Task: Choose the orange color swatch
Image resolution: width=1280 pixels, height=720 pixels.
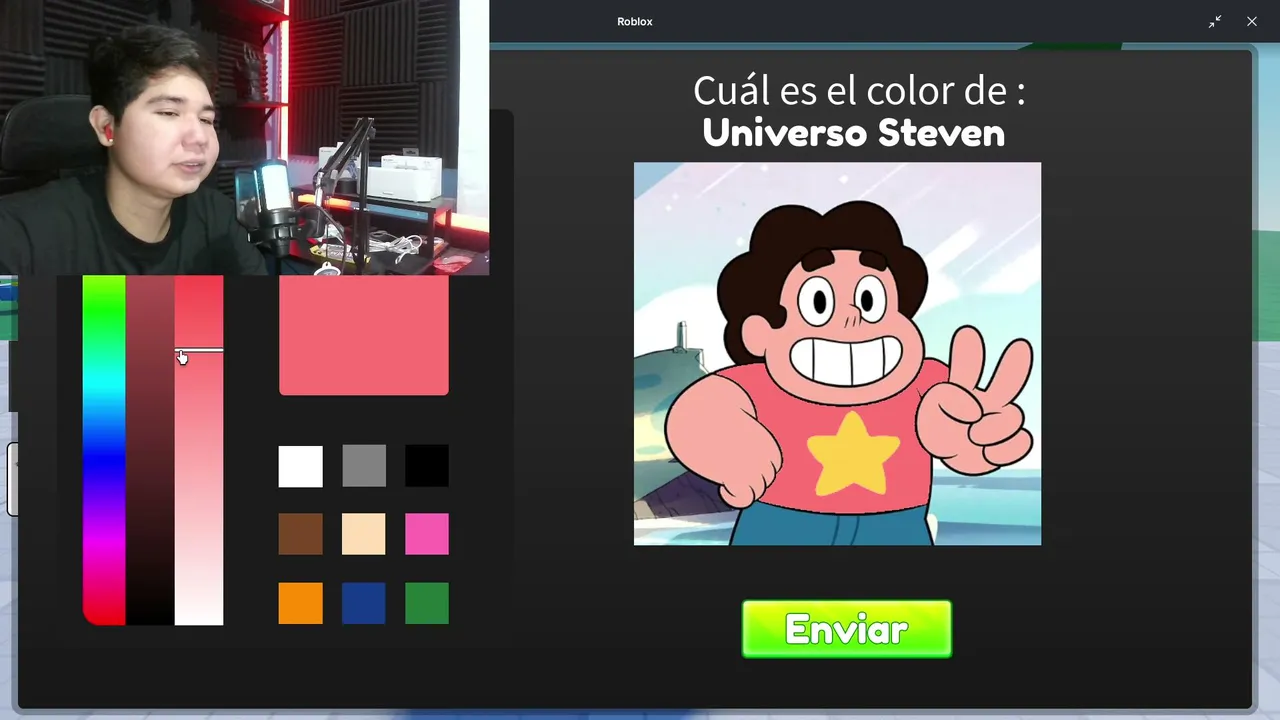Action: point(301,603)
